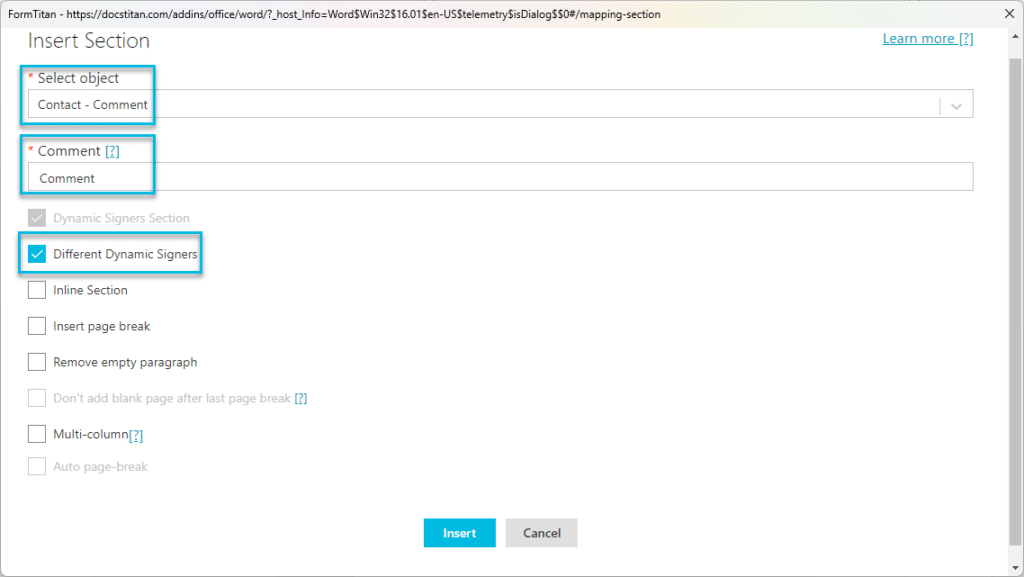Tick the Remove empty paragraph checkbox
Viewport: 1024px width, 577px height.
[37, 362]
